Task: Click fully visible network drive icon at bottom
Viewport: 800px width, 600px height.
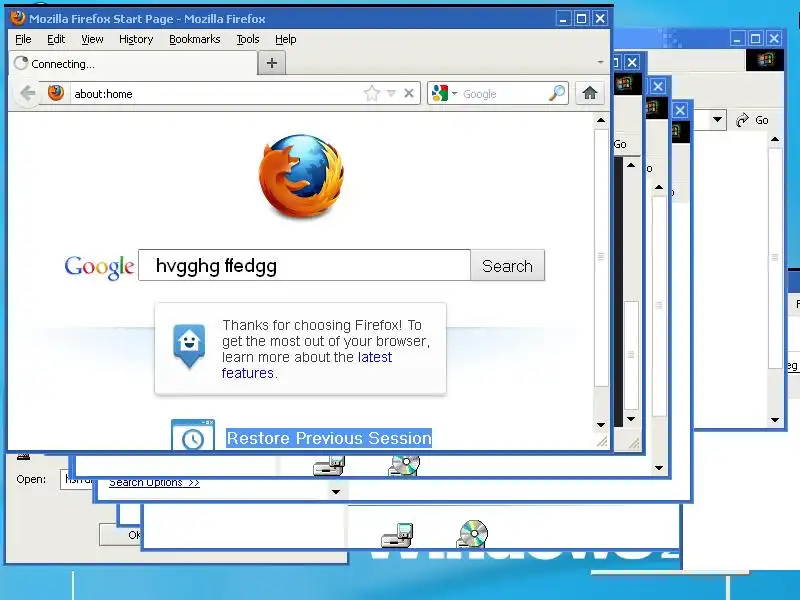Action: coord(397,535)
